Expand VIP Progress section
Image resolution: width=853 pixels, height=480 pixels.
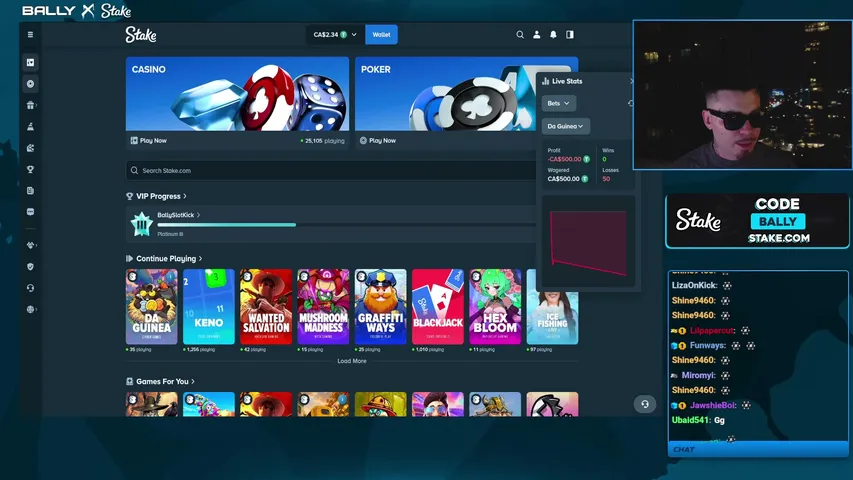pyautogui.click(x=157, y=196)
